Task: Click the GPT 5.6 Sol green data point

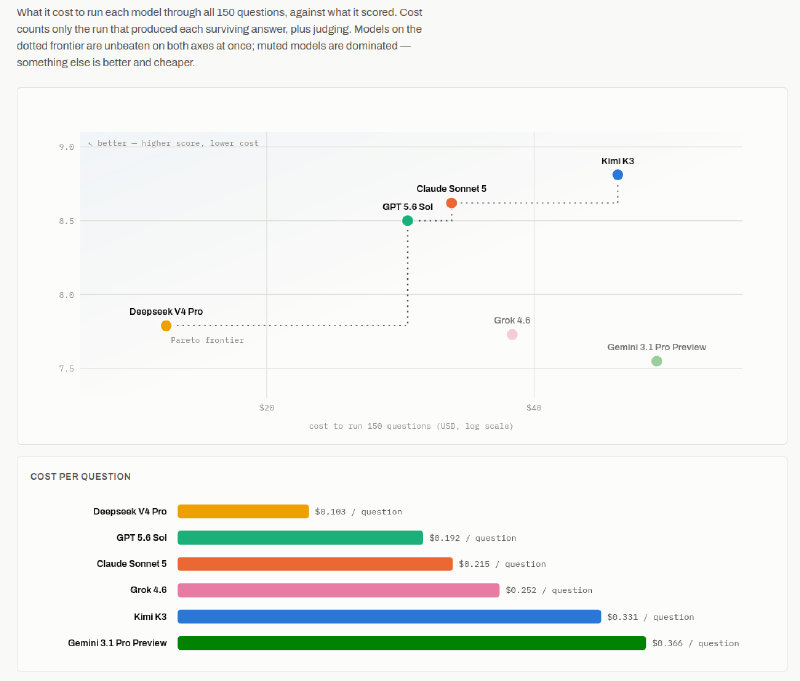Action: [x=407, y=221]
